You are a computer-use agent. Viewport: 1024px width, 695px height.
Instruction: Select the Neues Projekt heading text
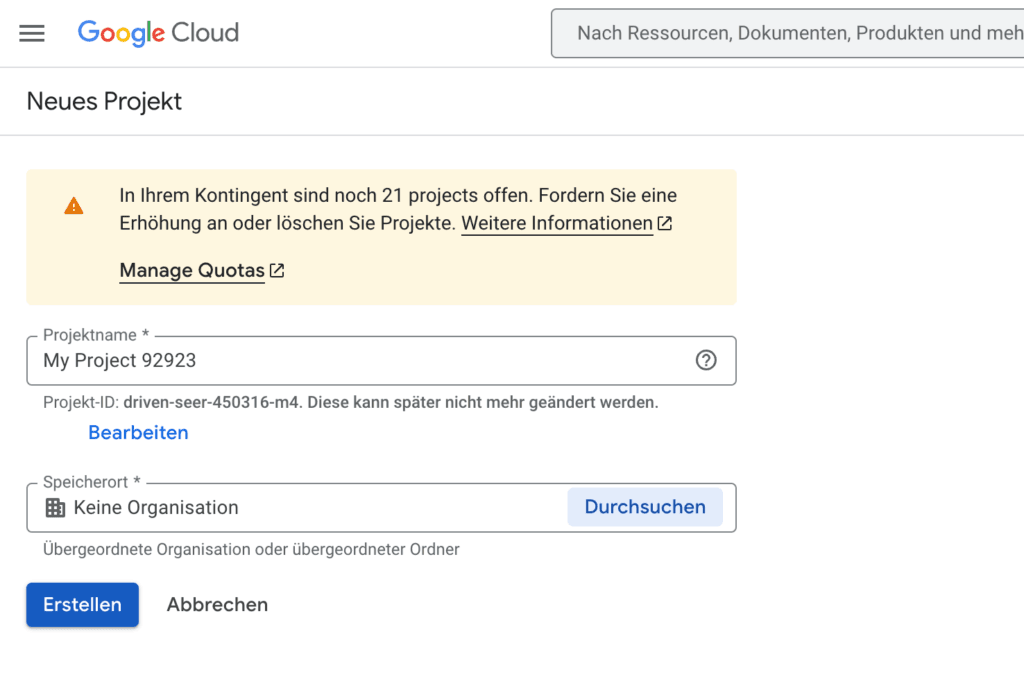click(104, 102)
